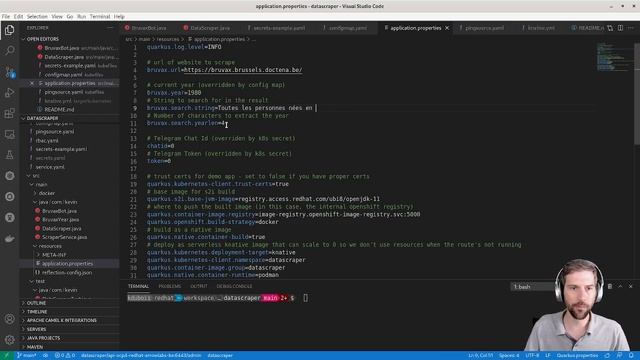Switch to the BruvaxBot.java editor tab
This screenshot has height=360, width=640.
pyautogui.click(x=149, y=28)
